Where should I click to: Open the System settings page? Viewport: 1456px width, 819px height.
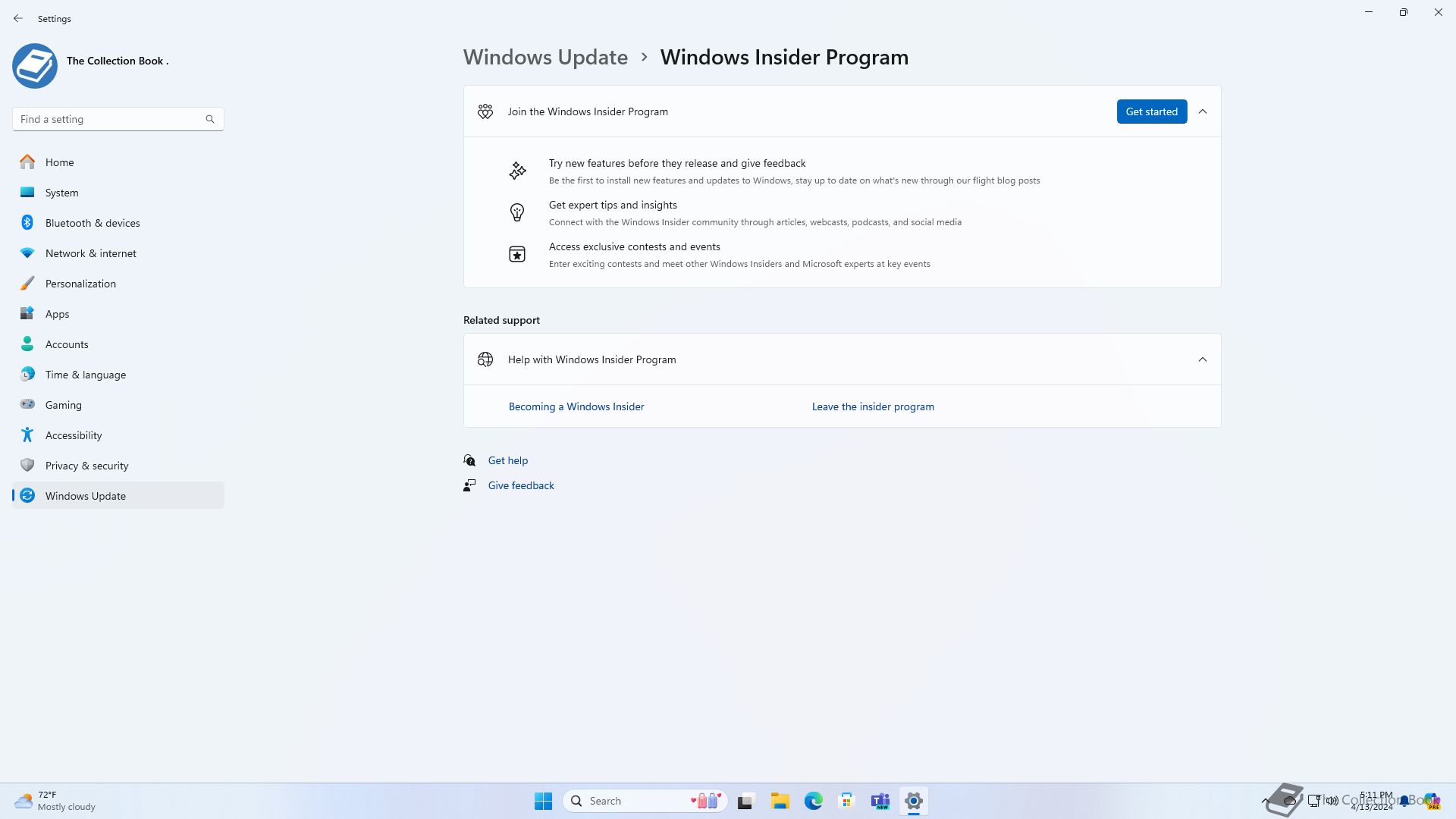pyautogui.click(x=118, y=193)
